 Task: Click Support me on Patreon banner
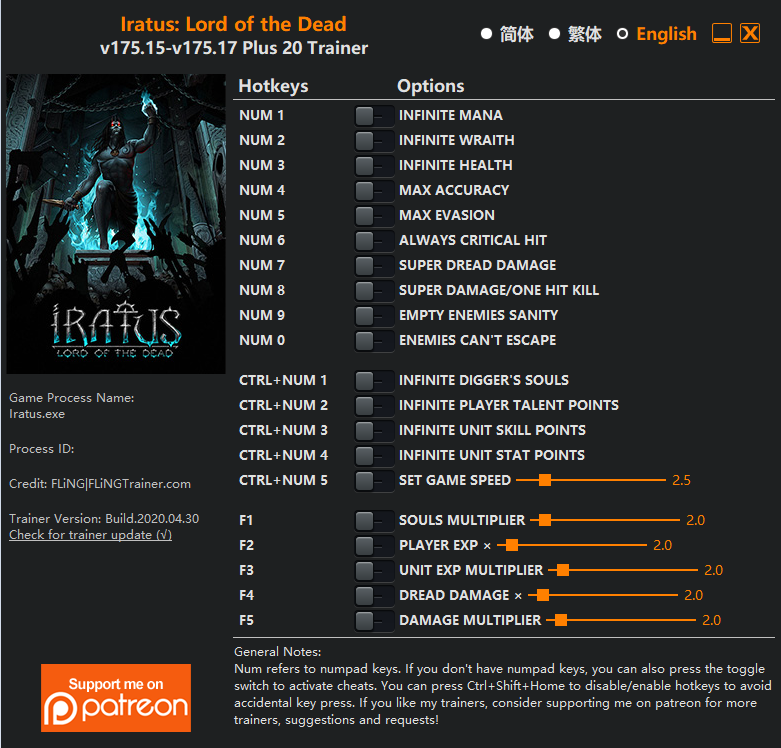coord(116,698)
